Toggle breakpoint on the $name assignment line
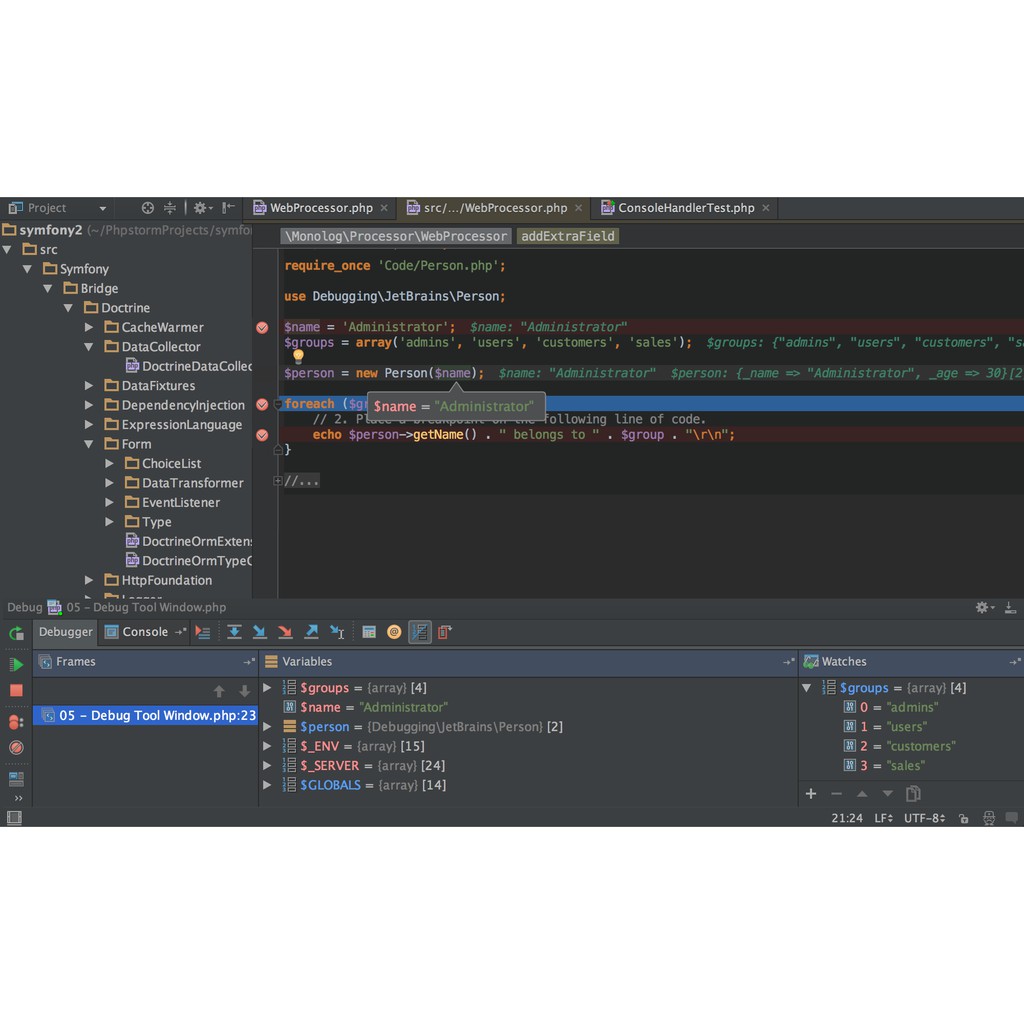 262,328
